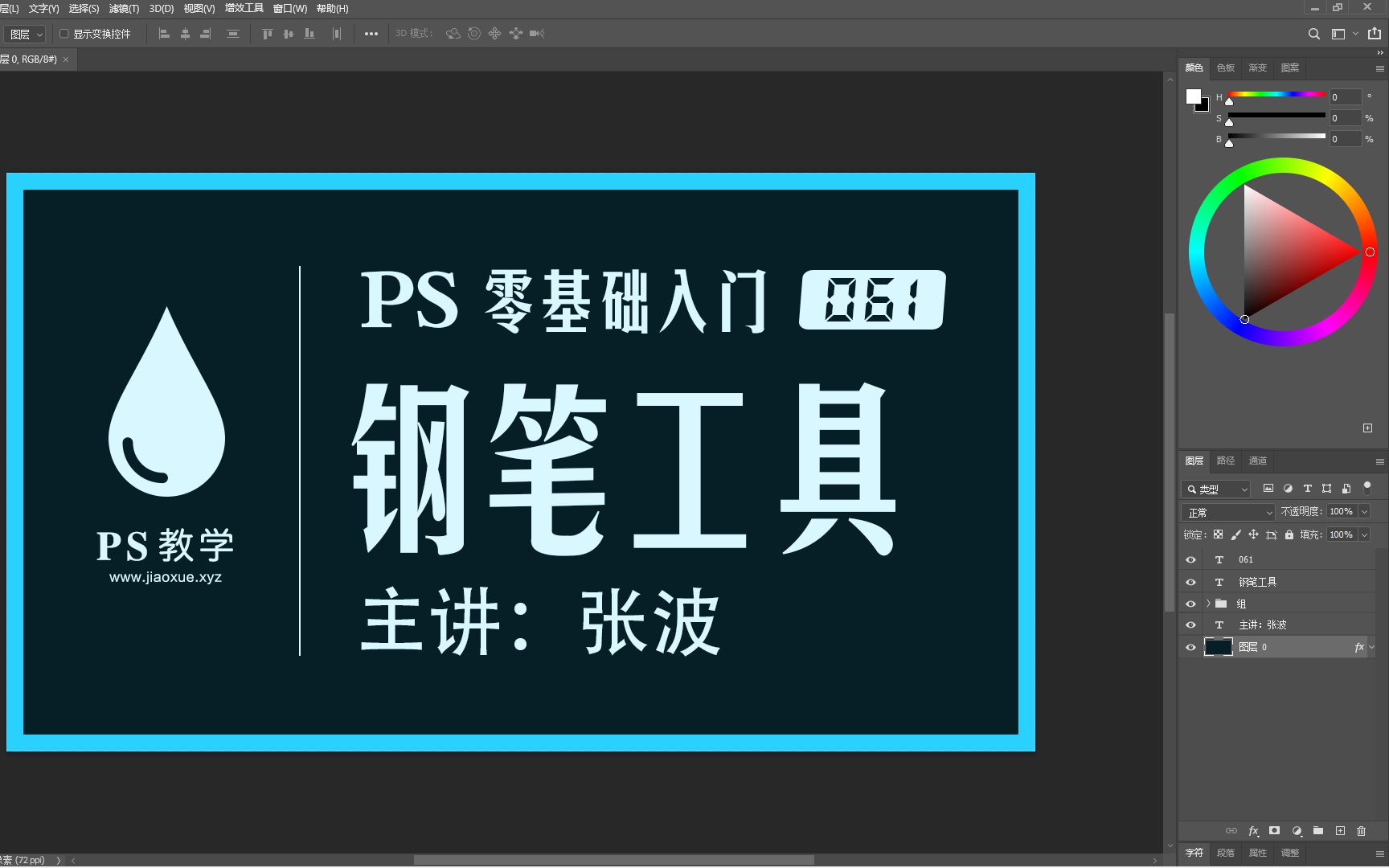Viewport: 1389px width, 868px height.
Task: Click prevent artboard auto-nesting lock icon
Action: point(1271,534)
